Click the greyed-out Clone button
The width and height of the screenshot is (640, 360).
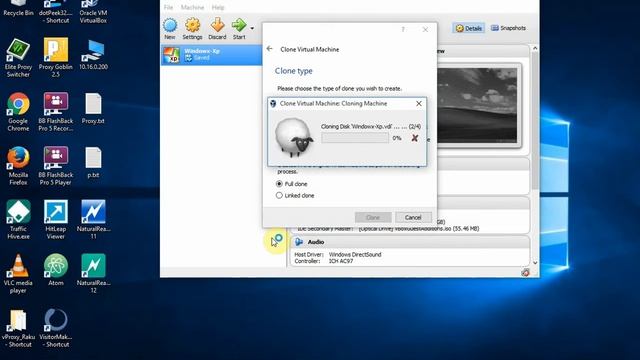coord(373,218)
